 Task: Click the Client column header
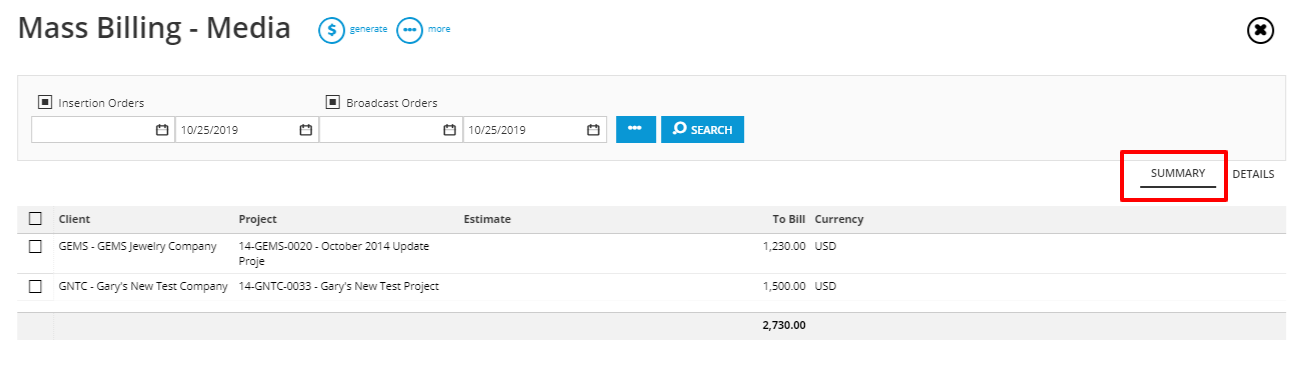coord(74,219)
